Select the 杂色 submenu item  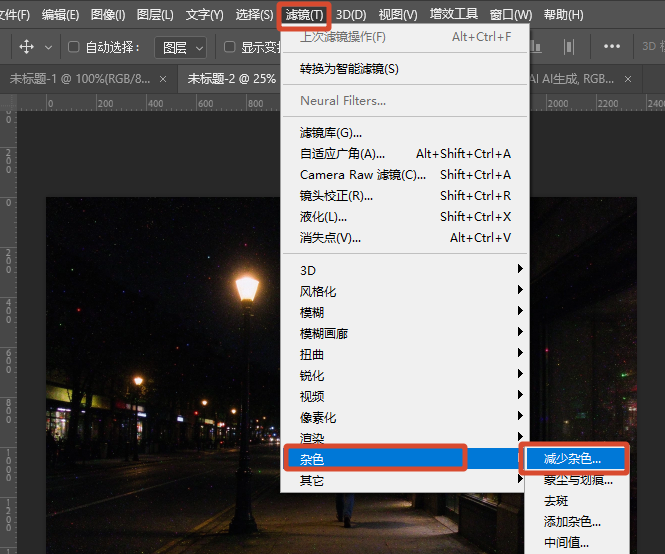405,459
